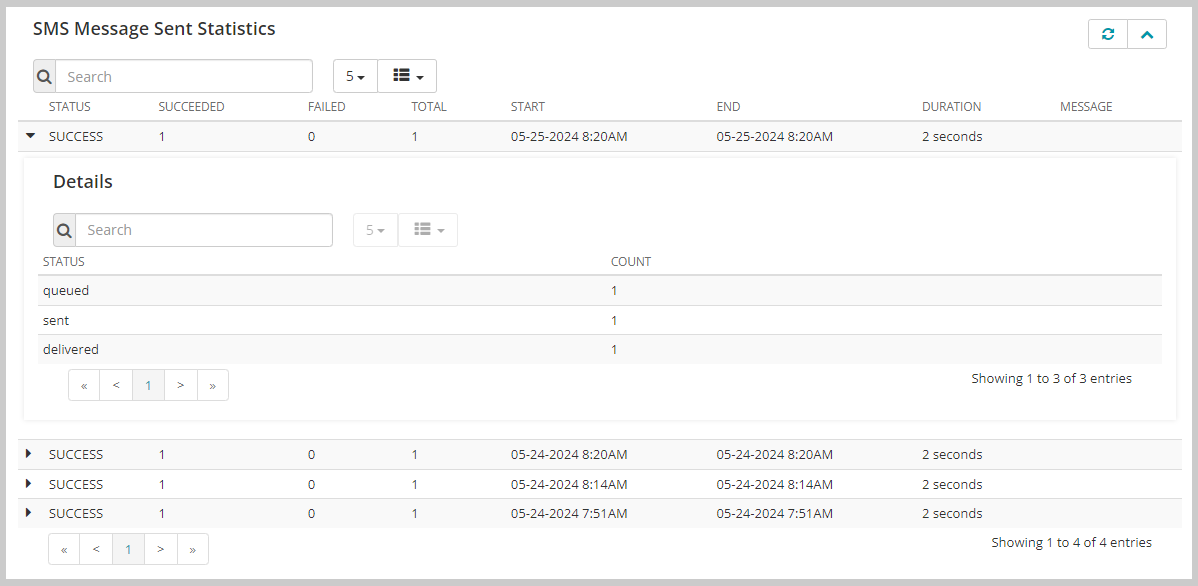This screenshot has width=1198, height=586.
Task: Click the magnifier icon beside main search
Action: click(x=44, y=76)
